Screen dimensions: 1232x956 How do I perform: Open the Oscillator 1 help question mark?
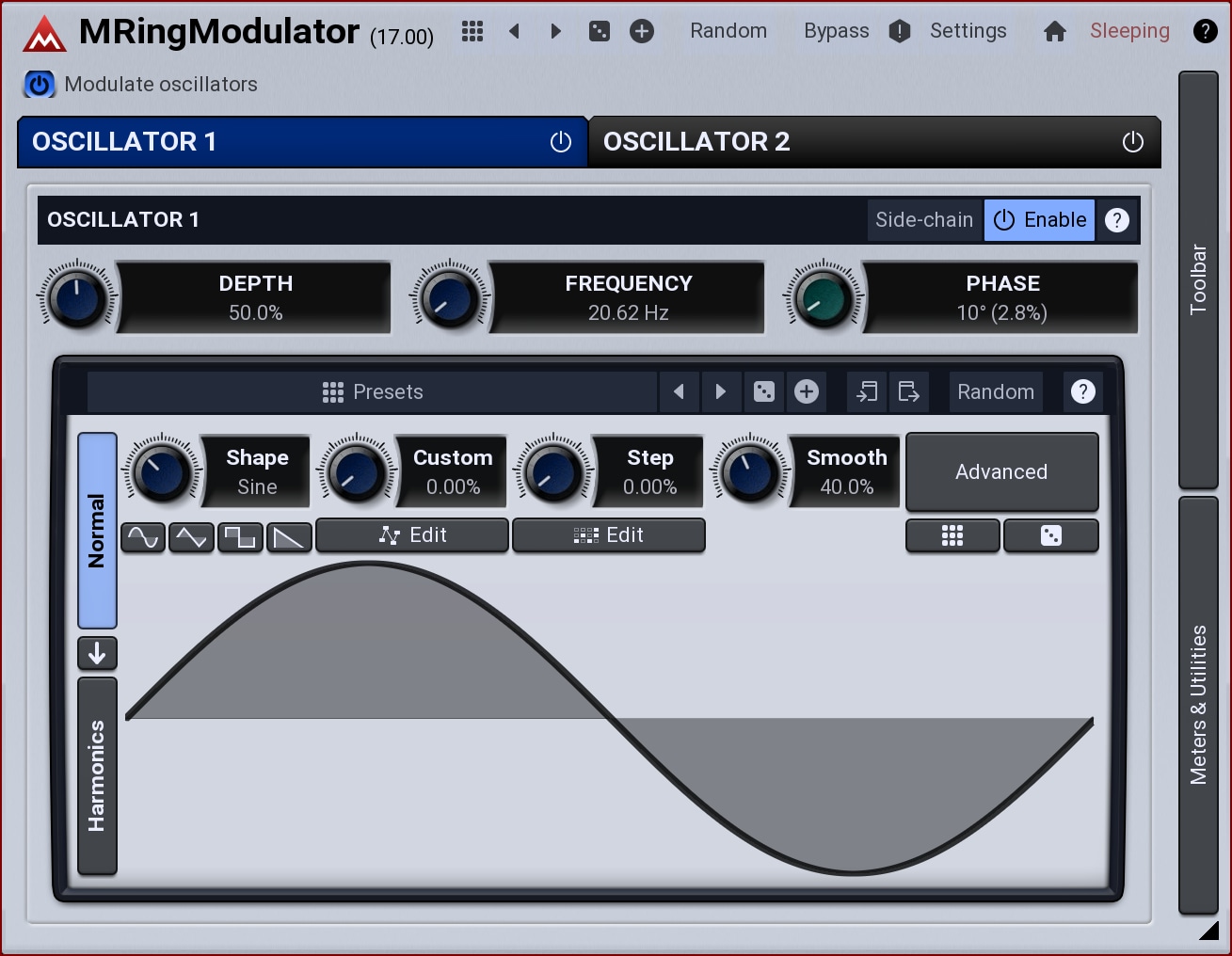coord(1116,220)
